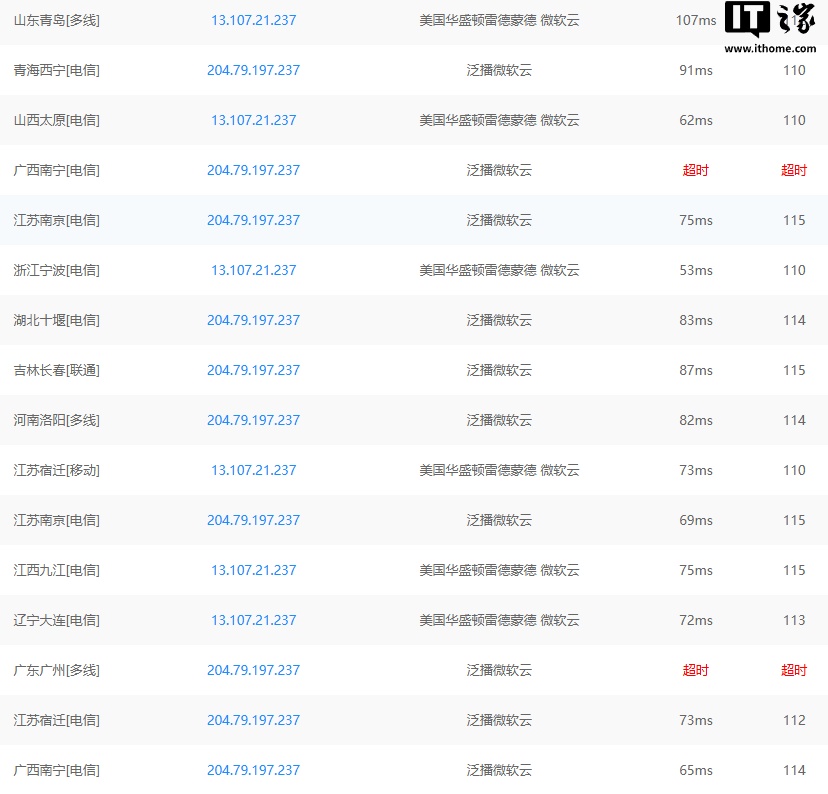Click the 87ms latency value
This screenshot has width=828, height=794.
[696, 370]
